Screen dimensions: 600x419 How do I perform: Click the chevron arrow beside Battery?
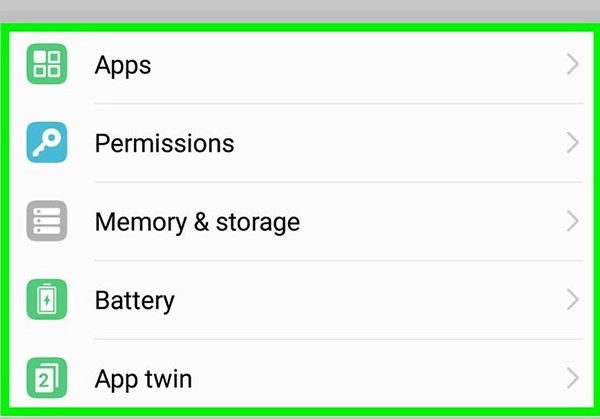coord(572,299)
